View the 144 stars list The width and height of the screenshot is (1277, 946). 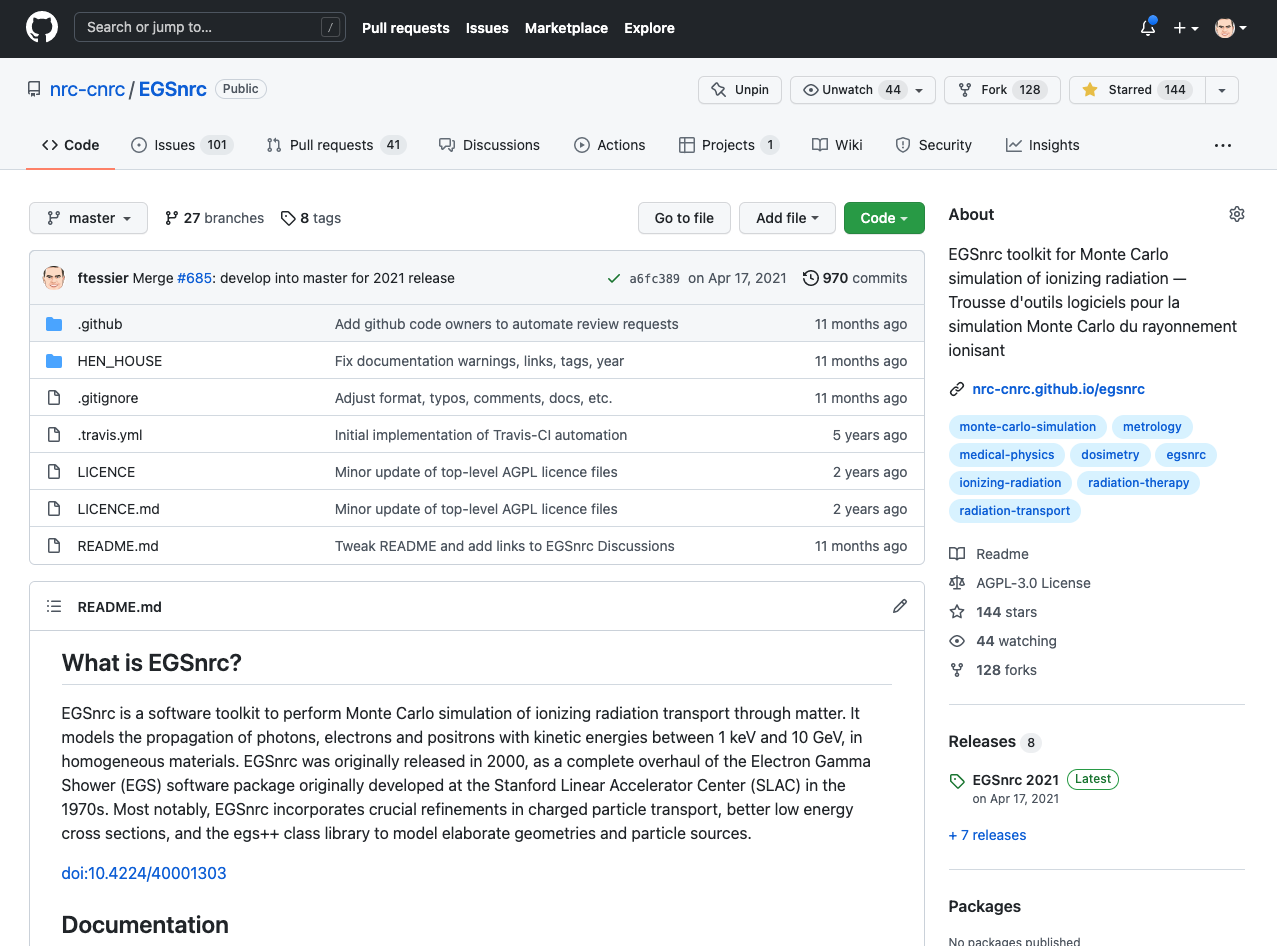pyautogui.click(x=994, y=612)
